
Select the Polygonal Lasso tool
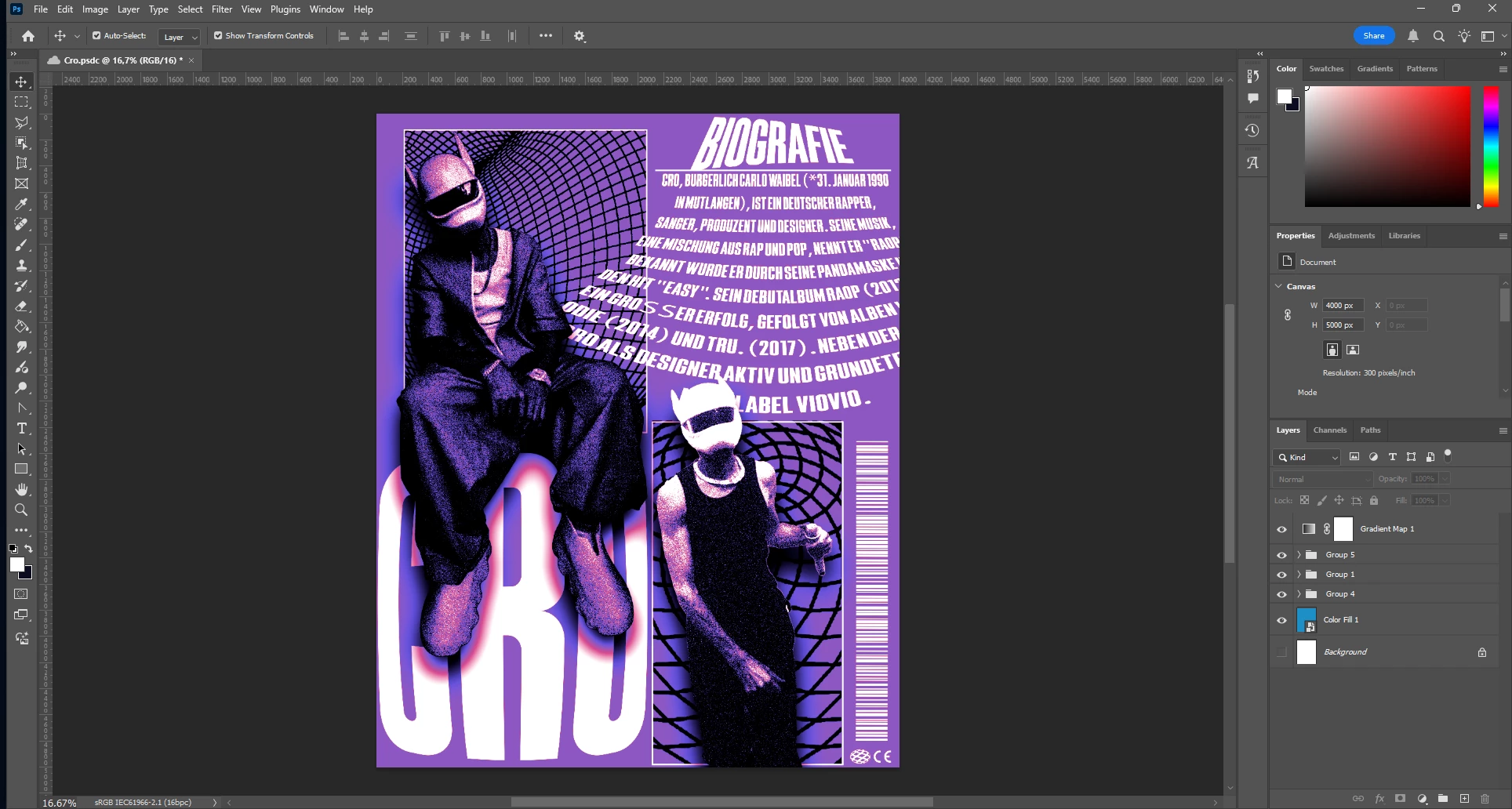coord(21,122)
